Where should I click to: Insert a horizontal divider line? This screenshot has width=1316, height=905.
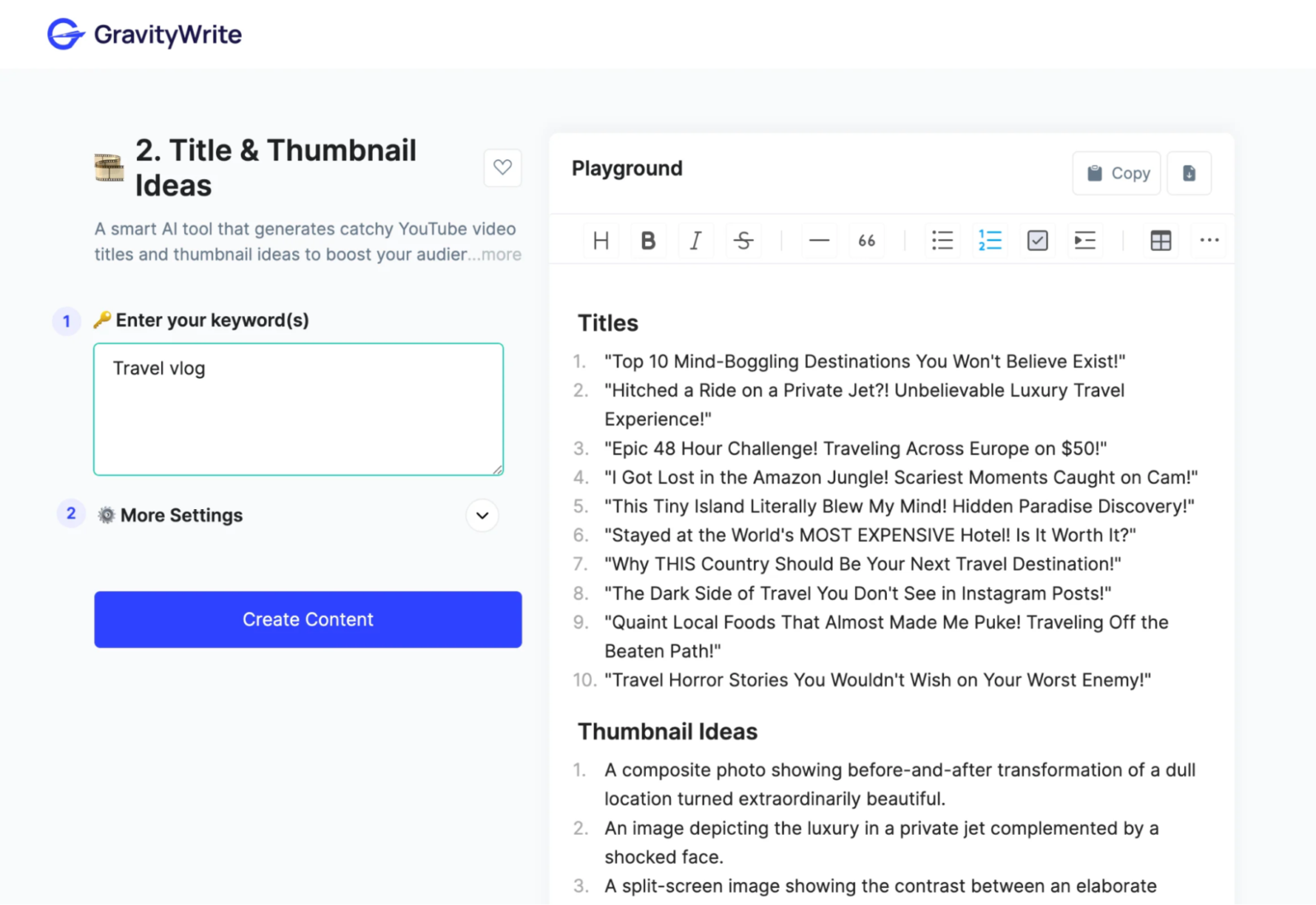819,240
